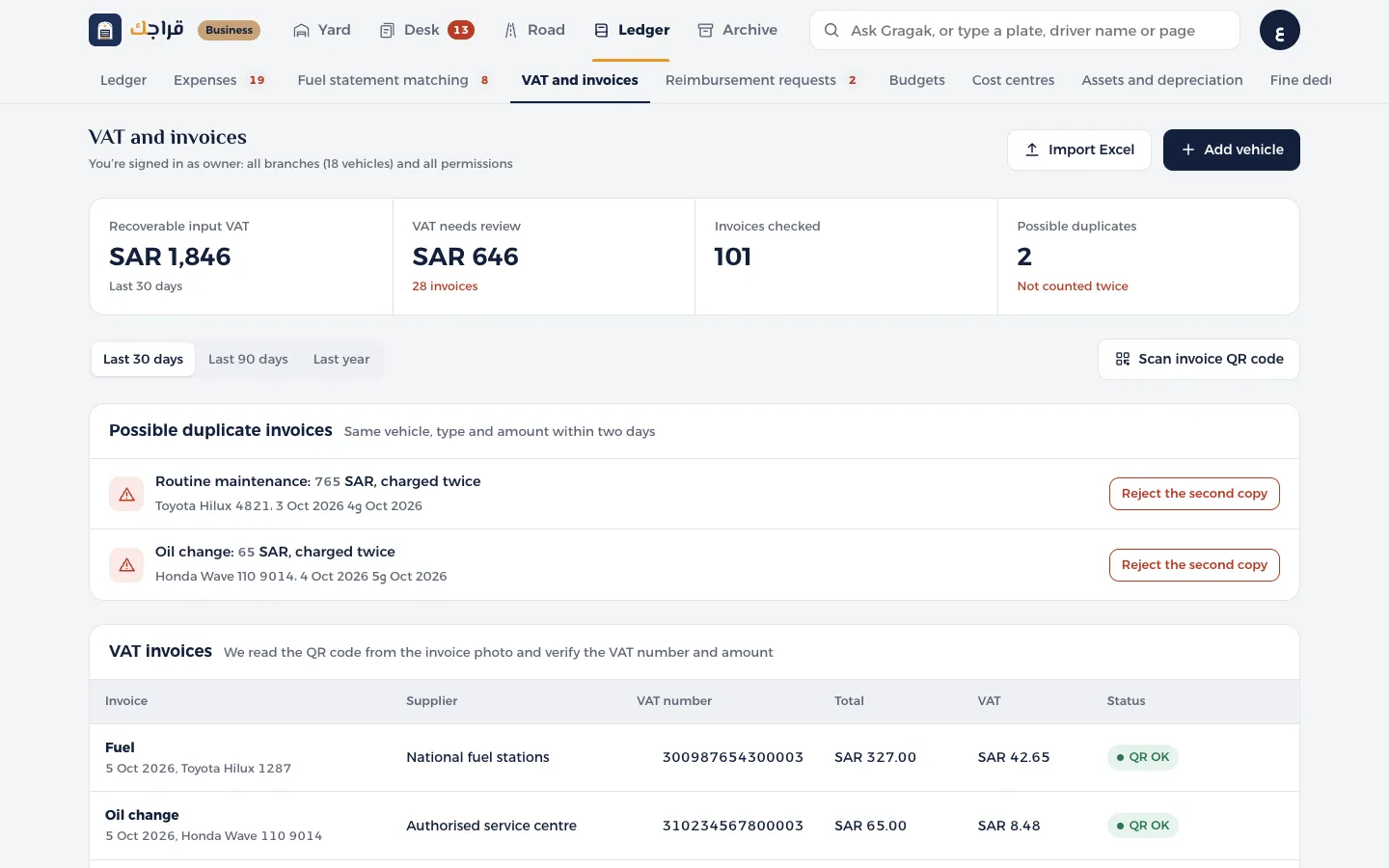Select the Last 30 days range
This screenshot has width=1389, height=868.
point(143,359)
